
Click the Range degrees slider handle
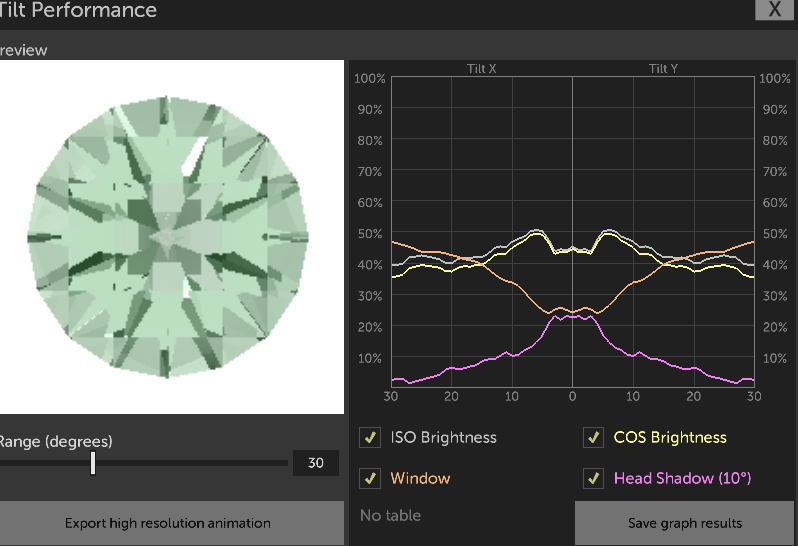pyautogui.click(x=93, y=463)
